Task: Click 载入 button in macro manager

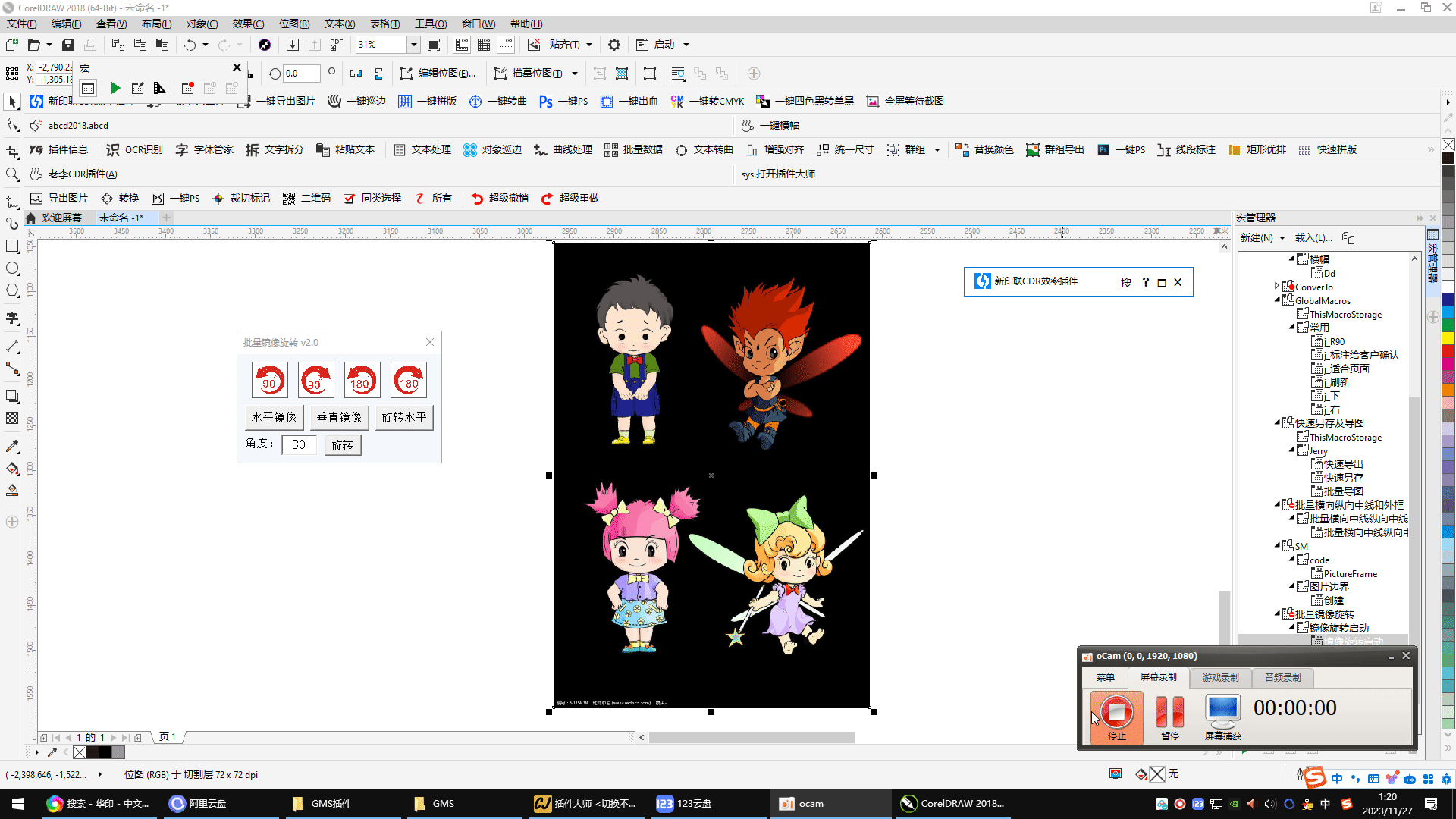Action: coord(1313,238)
